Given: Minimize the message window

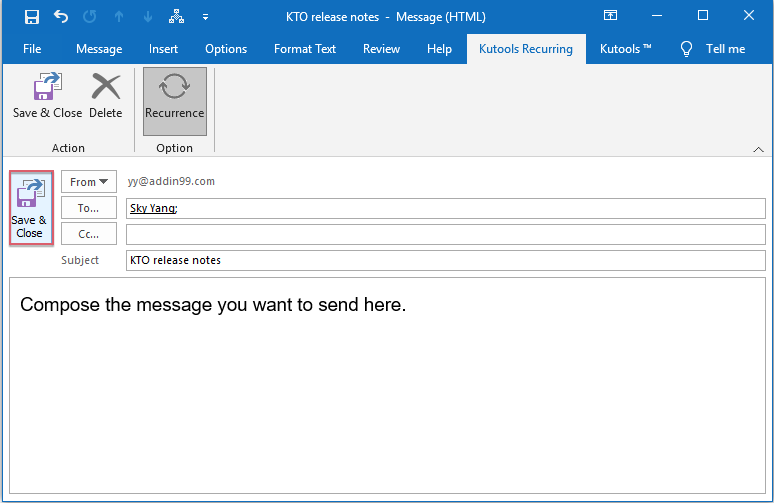Looking at the screenshot, I should click(657, 16).
